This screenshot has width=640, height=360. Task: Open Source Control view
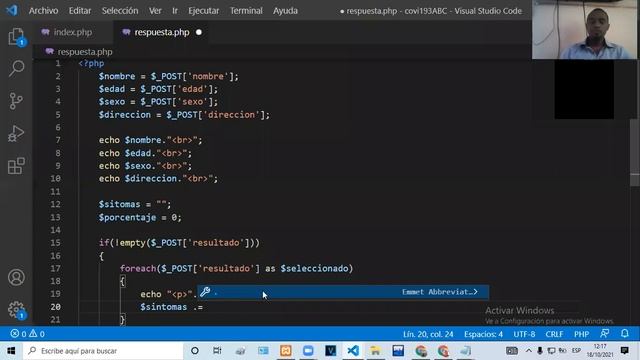pyautogui.click(x=16, y=101)
